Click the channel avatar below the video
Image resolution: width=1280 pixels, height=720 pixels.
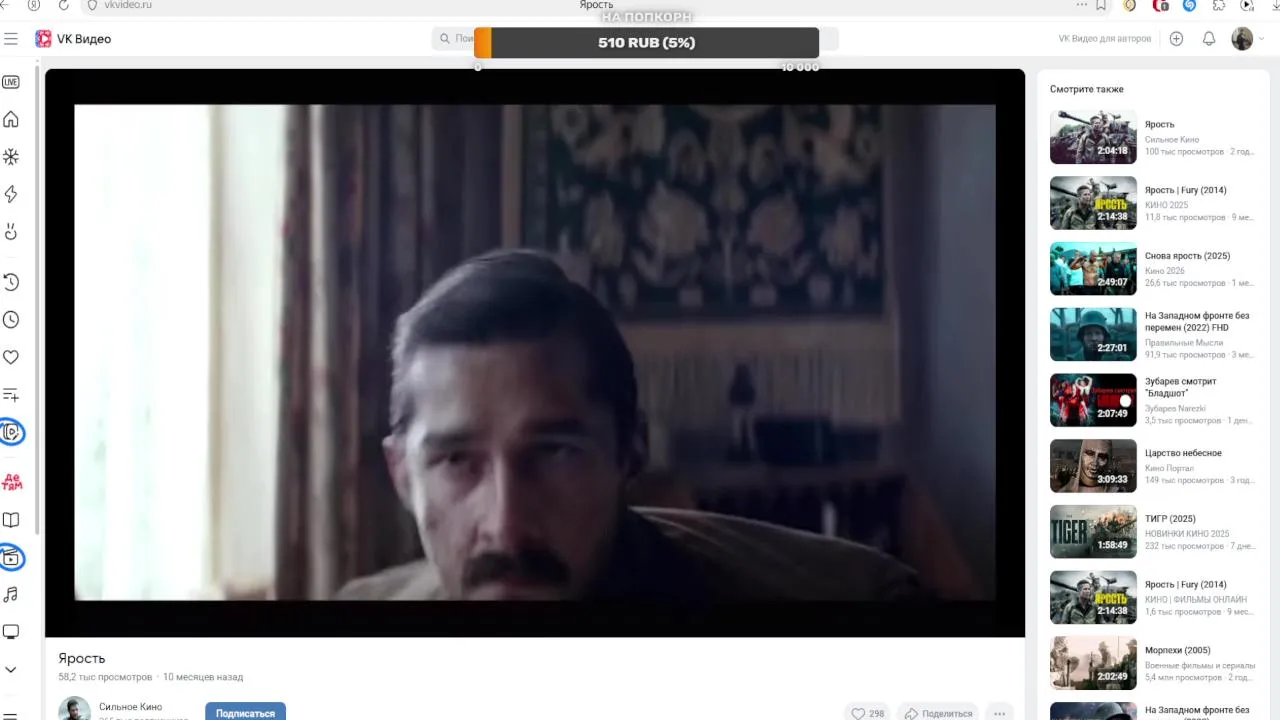pos(74,709)
